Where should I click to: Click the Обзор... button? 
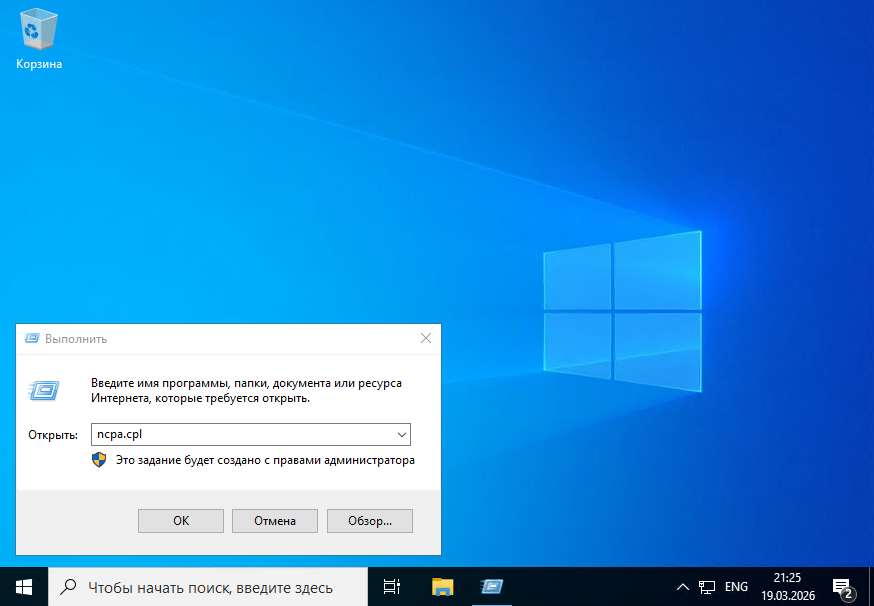(x=369, y=520)
